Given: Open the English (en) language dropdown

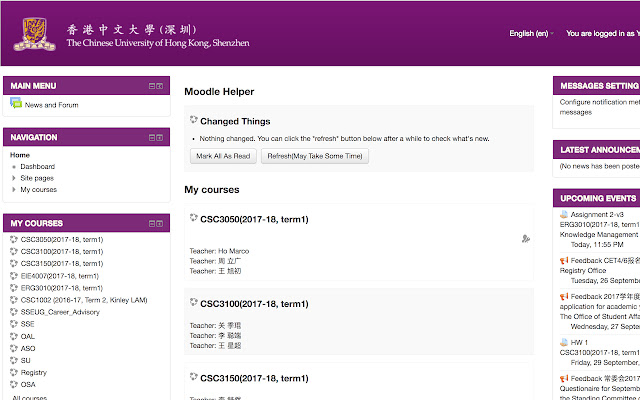Looking at the screenshot, I should 531,33.
